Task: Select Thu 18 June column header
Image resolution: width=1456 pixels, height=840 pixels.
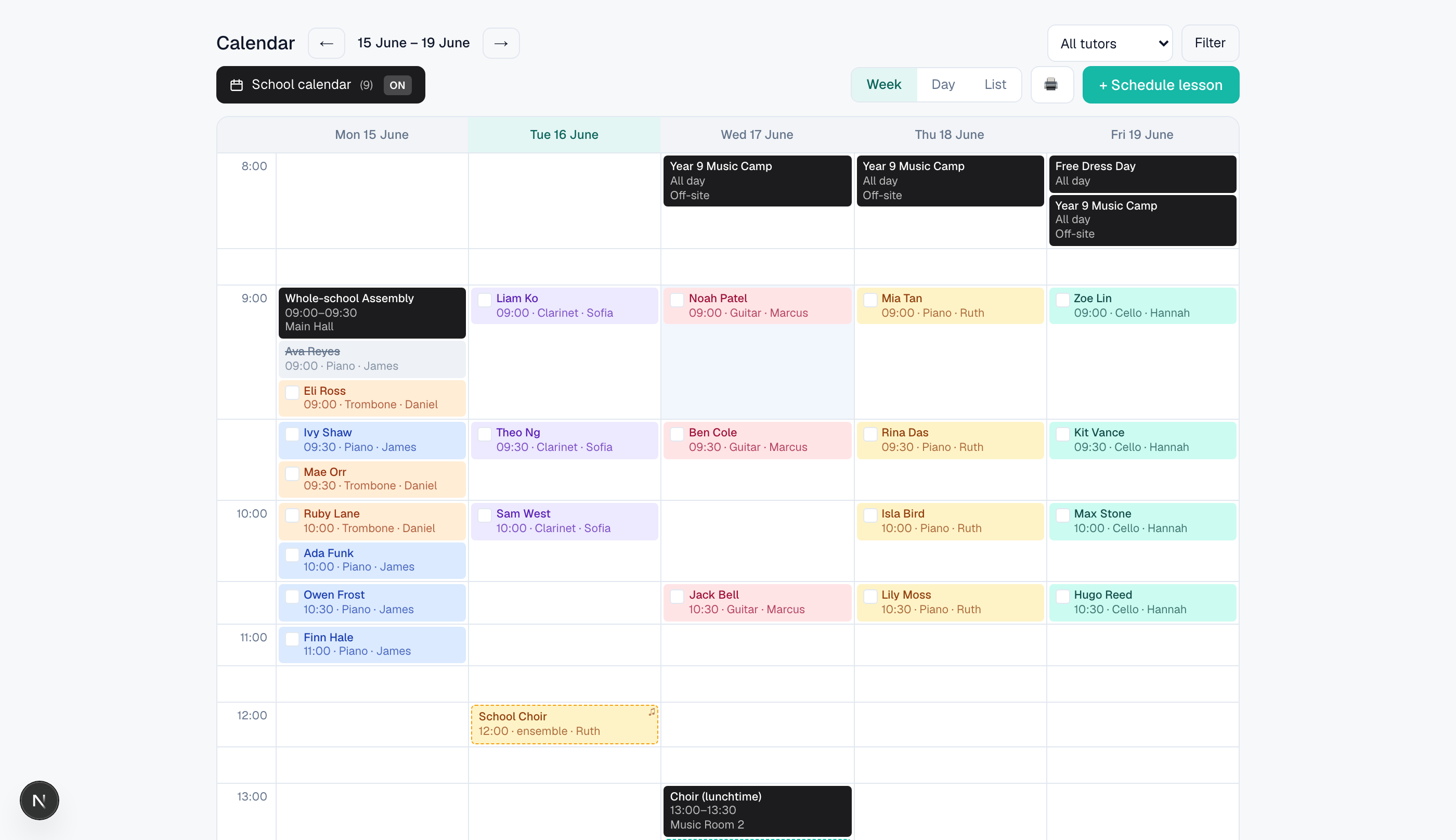Action: [950, 134]
